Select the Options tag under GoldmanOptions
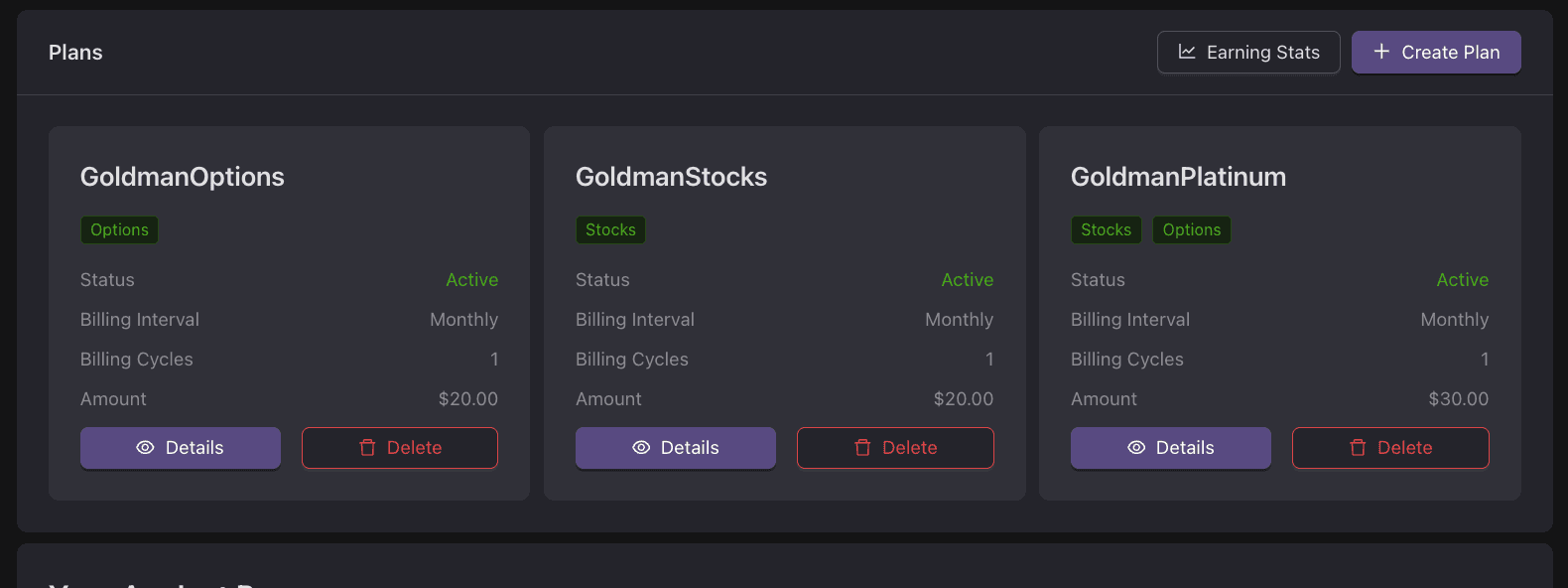The height and width of the screenshot is (588, 1568). (x=119, y=229)
